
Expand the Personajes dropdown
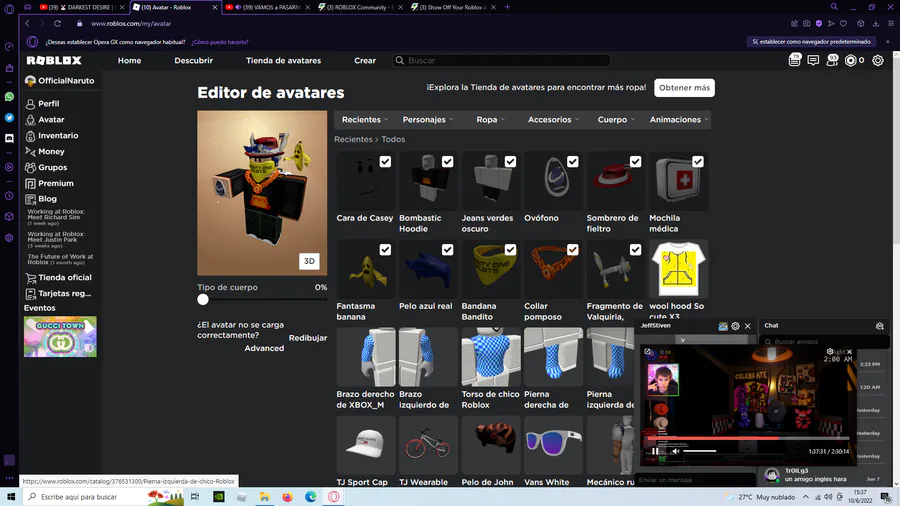click(428, 120)
